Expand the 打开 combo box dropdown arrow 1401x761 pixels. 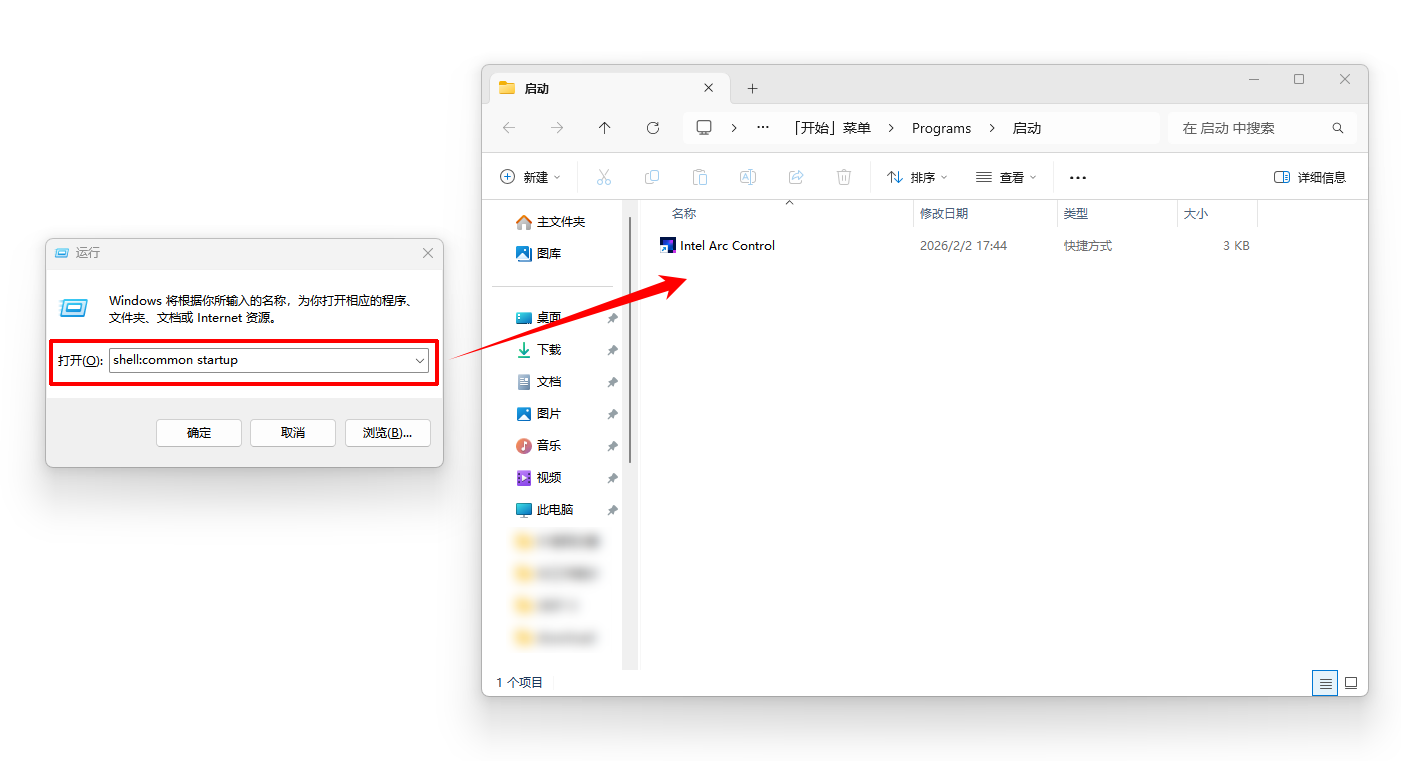(x=420, y=360)
